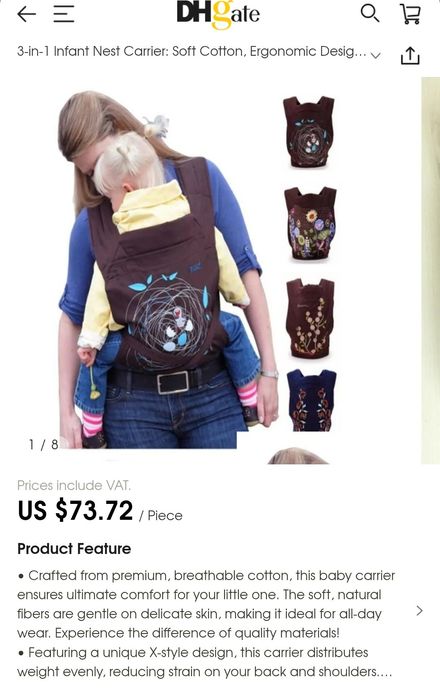The image size is (440, 699).
Task: Tap the share icon beside title
Action: [410, 56]
